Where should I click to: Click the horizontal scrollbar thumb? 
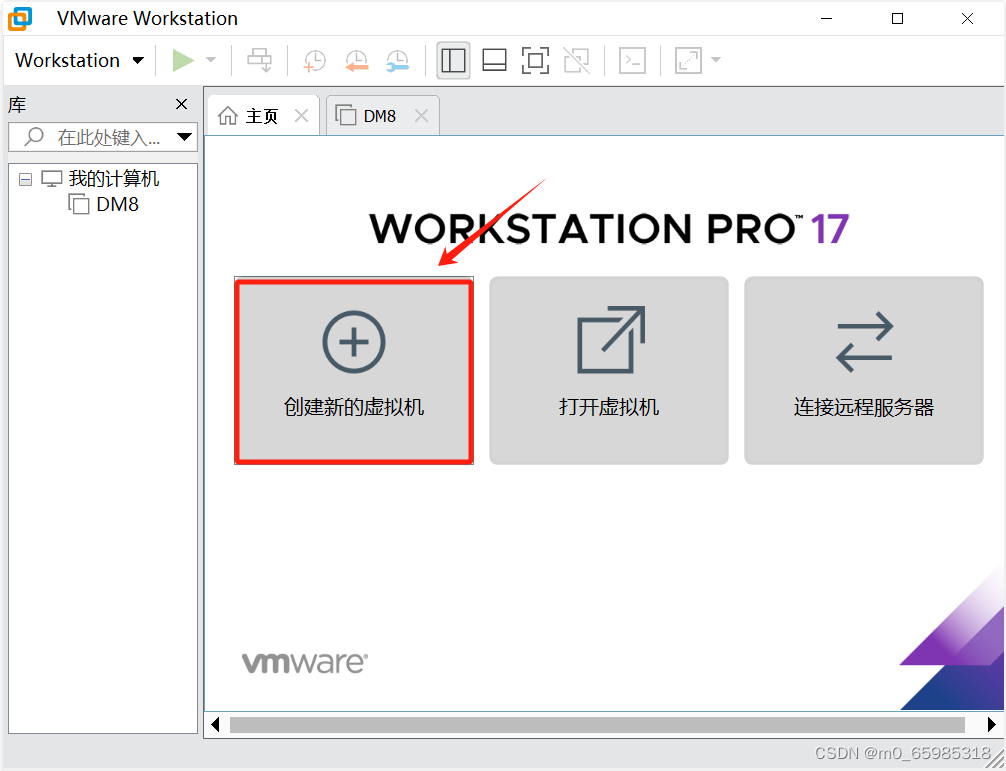click(x=597, y=725)
